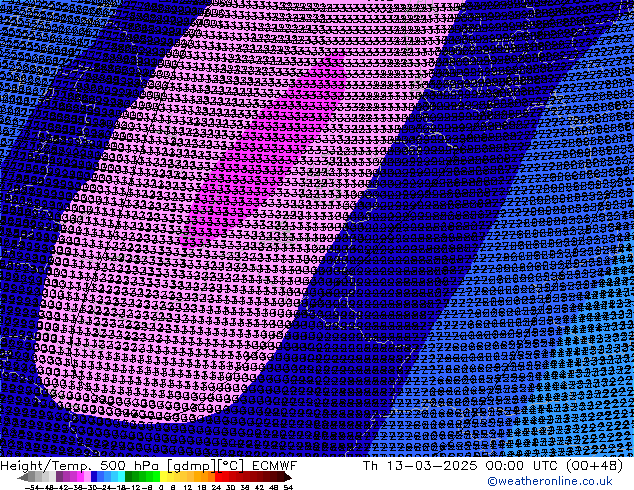Click the cyan segment of temperature legend
The height and width of the screenshot is (490, 634).
point(118,477)
